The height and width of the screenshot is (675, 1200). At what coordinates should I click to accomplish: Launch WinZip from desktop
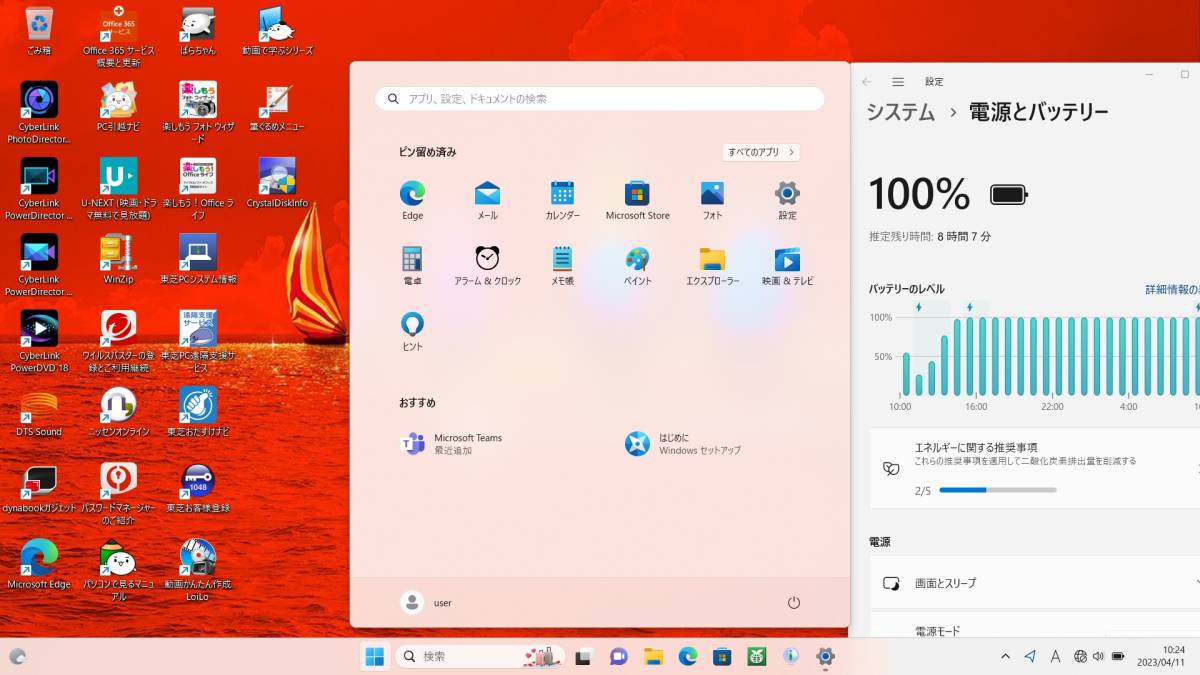[x=118, y=259]
